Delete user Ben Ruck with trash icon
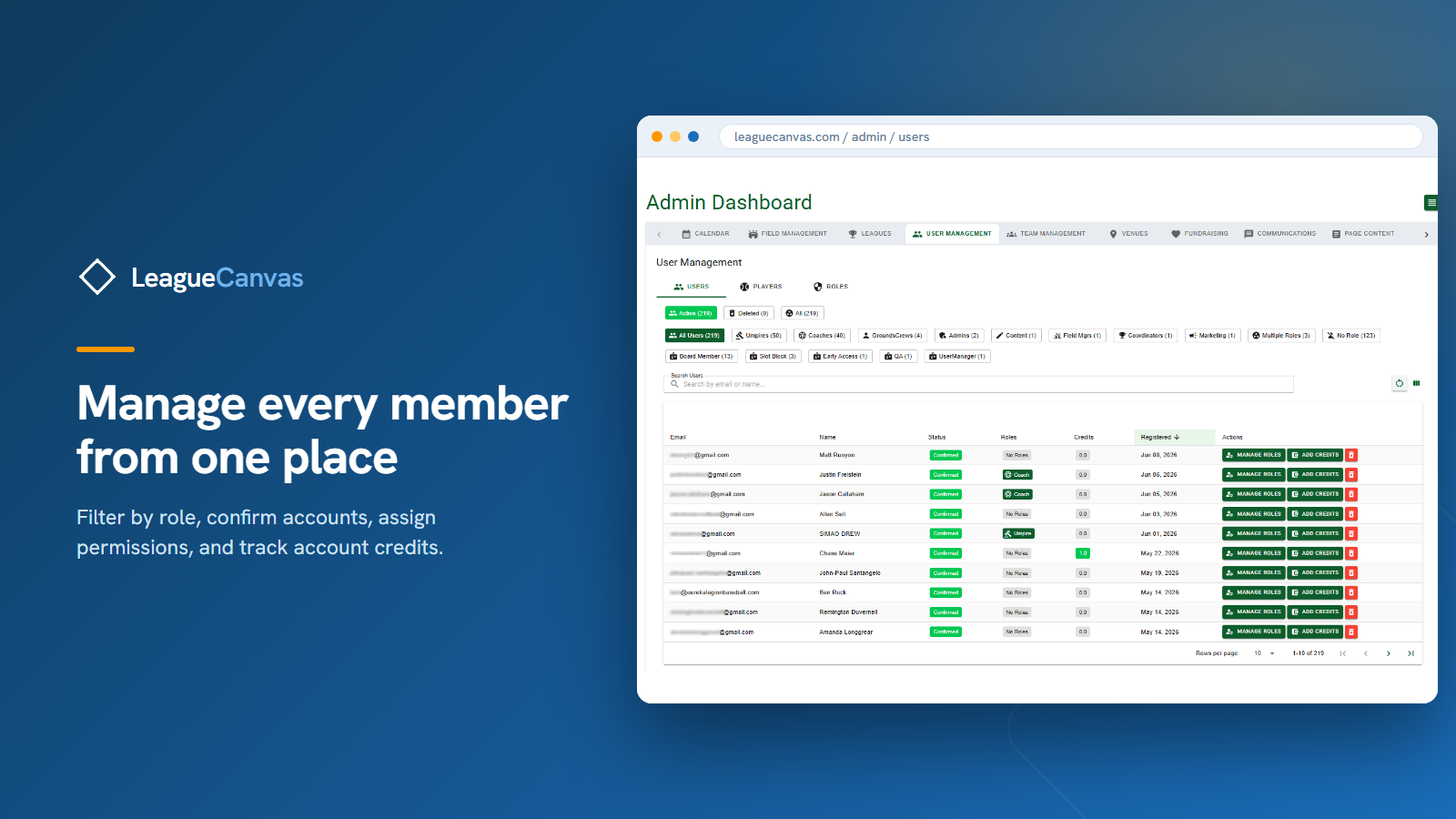 coord(1351,592)
